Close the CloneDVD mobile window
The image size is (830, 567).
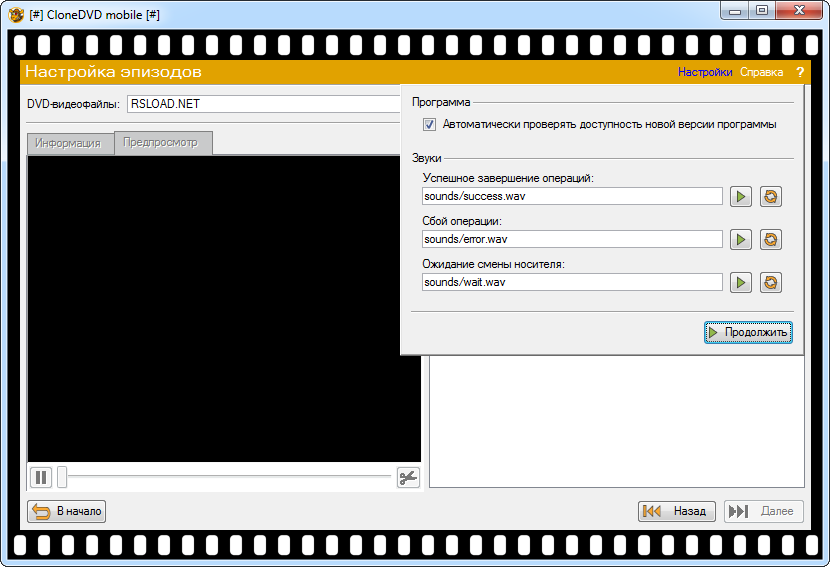(x=800, y=11)
